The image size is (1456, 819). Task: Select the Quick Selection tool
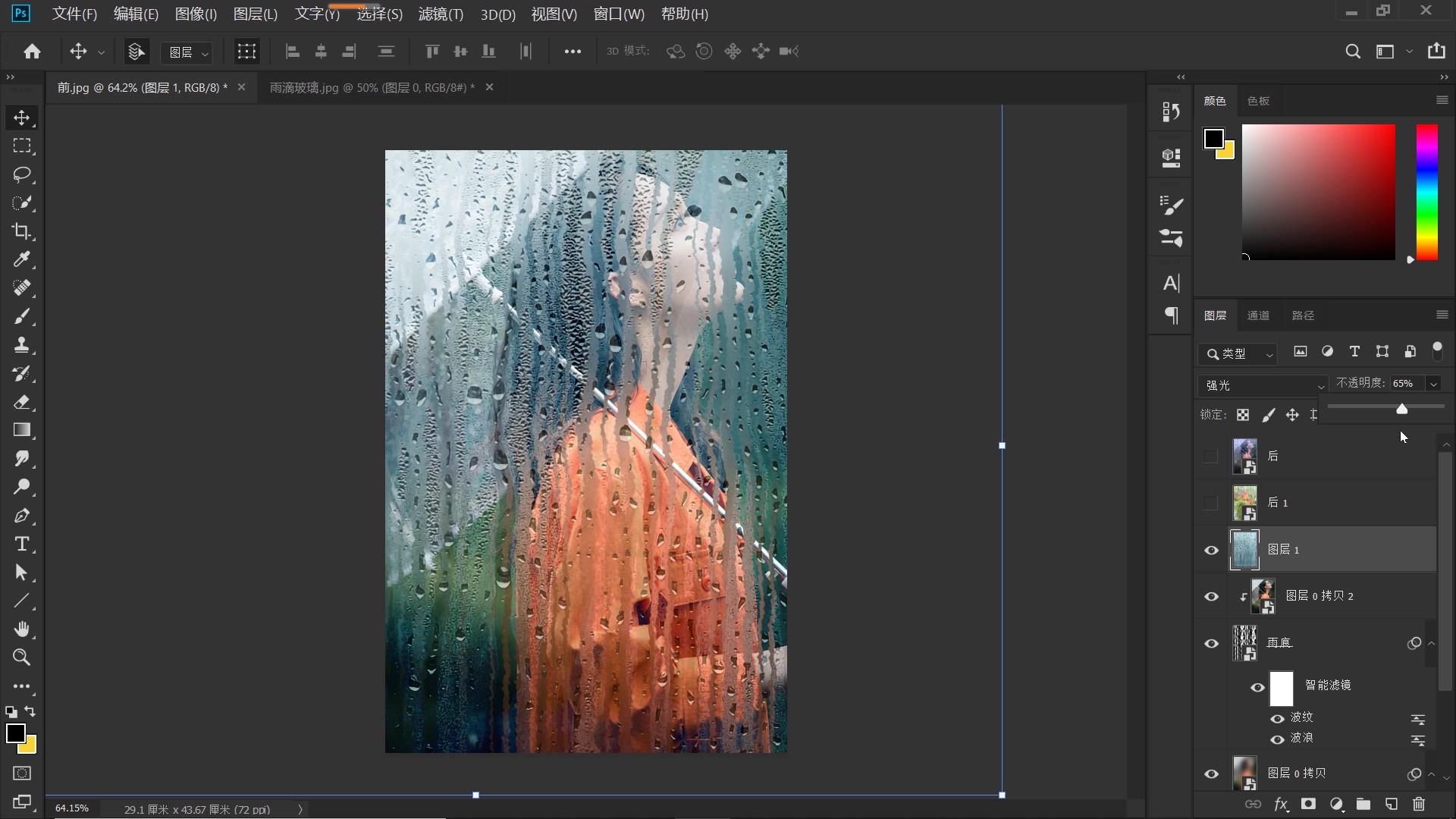click(21, 202)
